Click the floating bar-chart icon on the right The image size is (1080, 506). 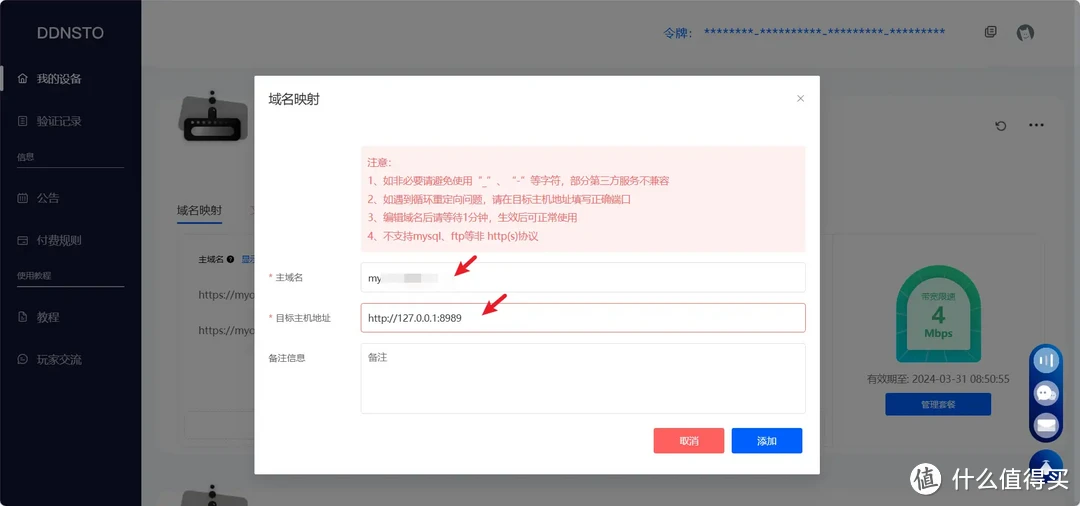point(1046,361)
